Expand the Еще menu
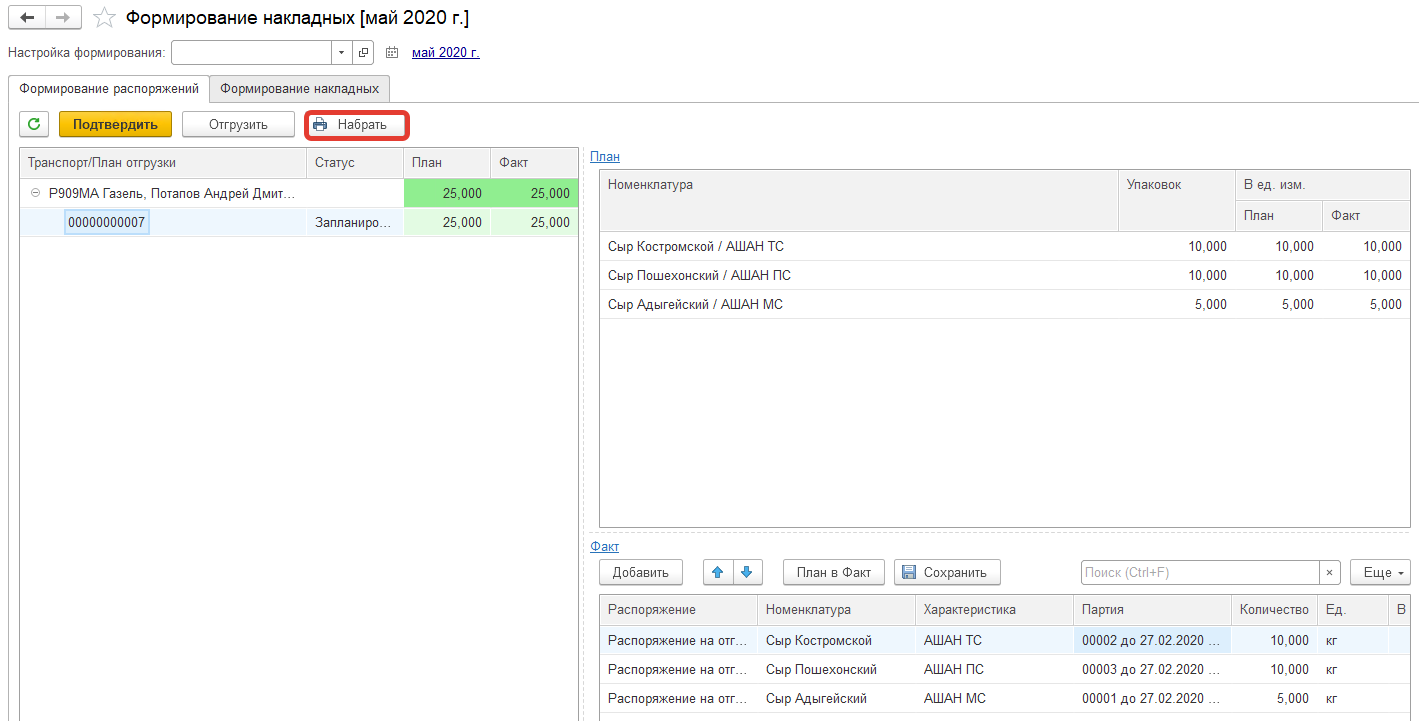The width and height of the screenshot is (1419, 721). pos(1380,573)
